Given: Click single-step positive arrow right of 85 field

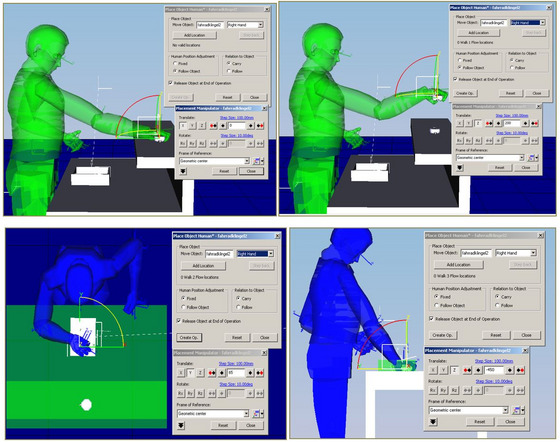Looking at the screenshot, I should click(250, 373).
